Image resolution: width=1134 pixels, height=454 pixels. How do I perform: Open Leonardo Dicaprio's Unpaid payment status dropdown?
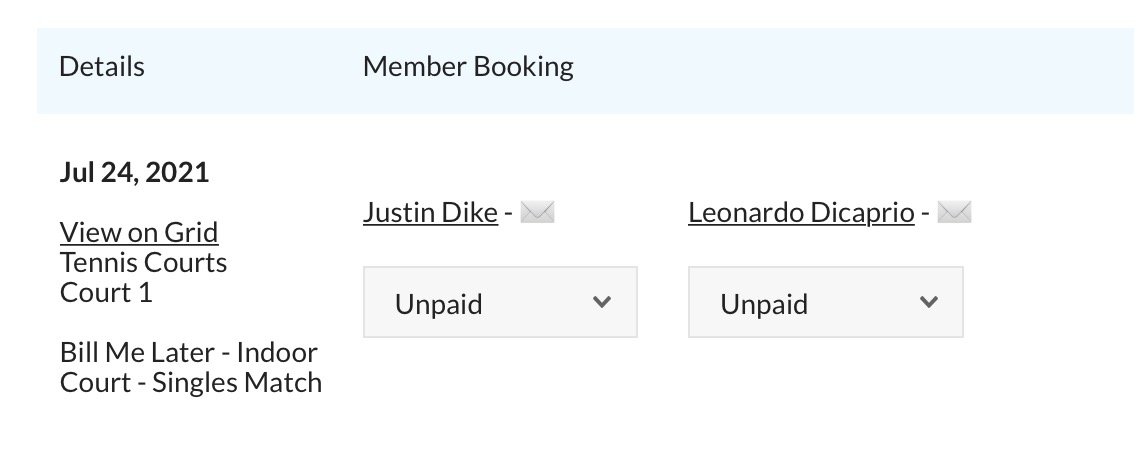(825, 302)
